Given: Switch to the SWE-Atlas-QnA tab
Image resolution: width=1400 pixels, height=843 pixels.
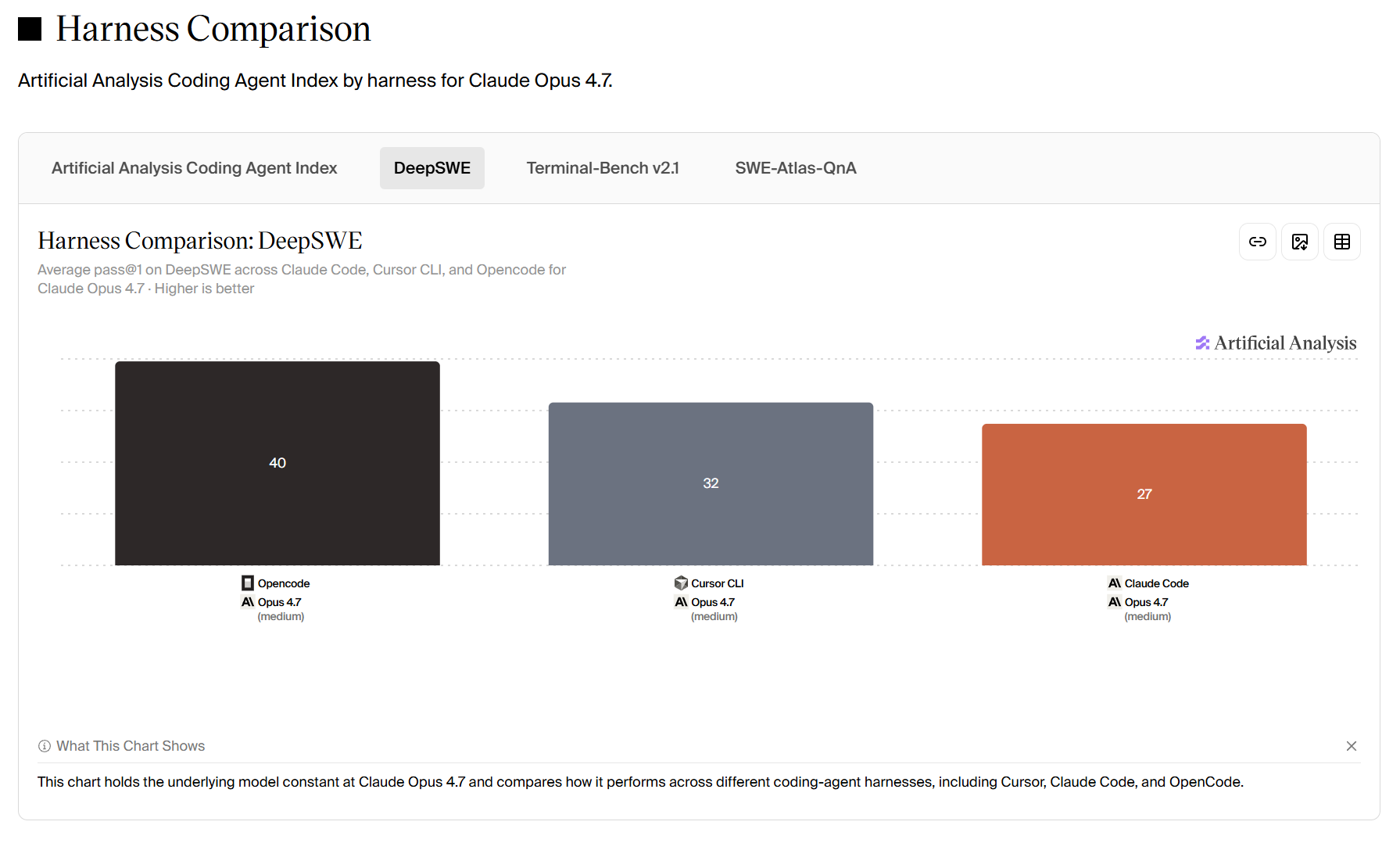Looking at the screenshot, I should [x=796, y=168].
